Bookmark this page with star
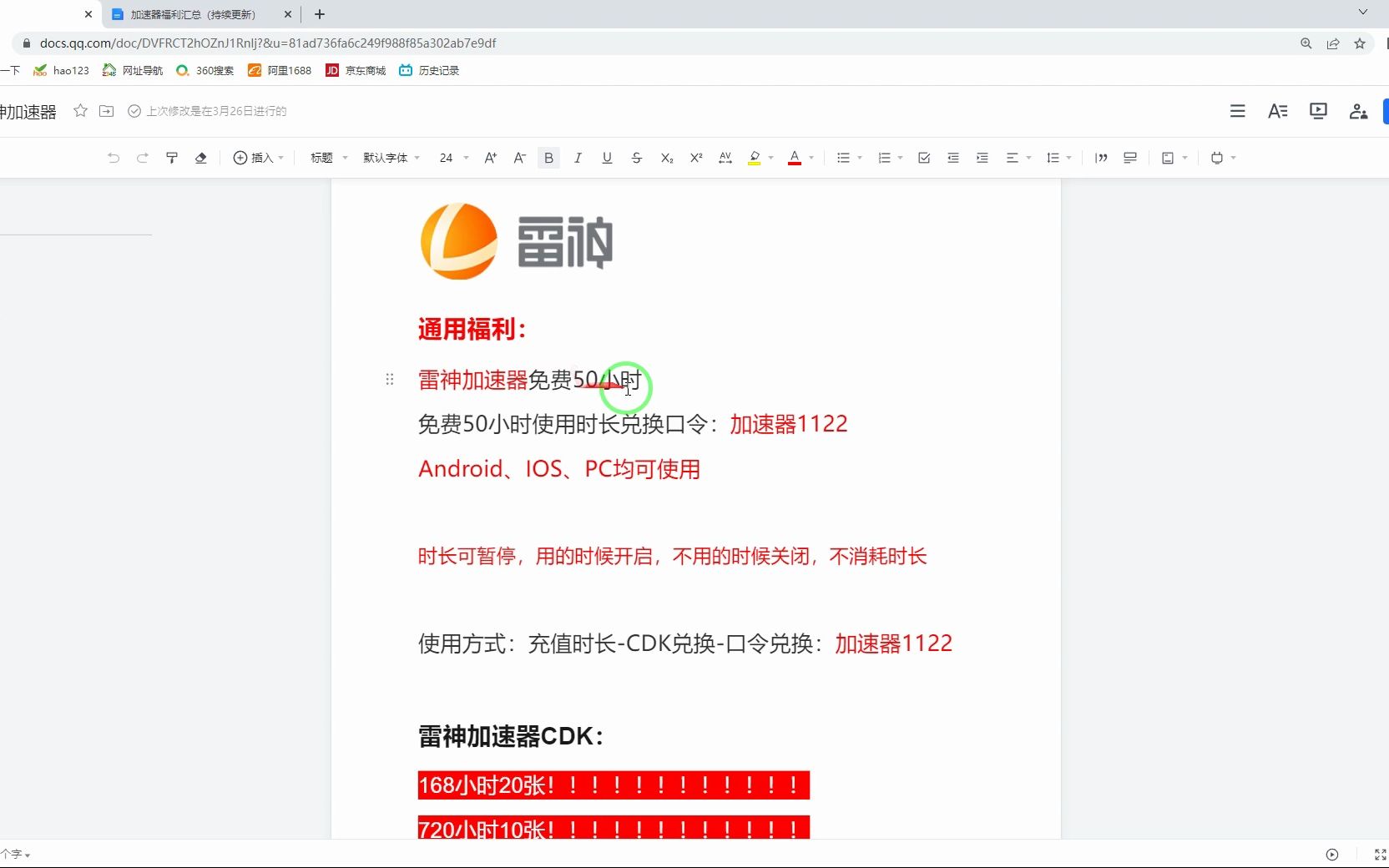 pos(1360,43)
